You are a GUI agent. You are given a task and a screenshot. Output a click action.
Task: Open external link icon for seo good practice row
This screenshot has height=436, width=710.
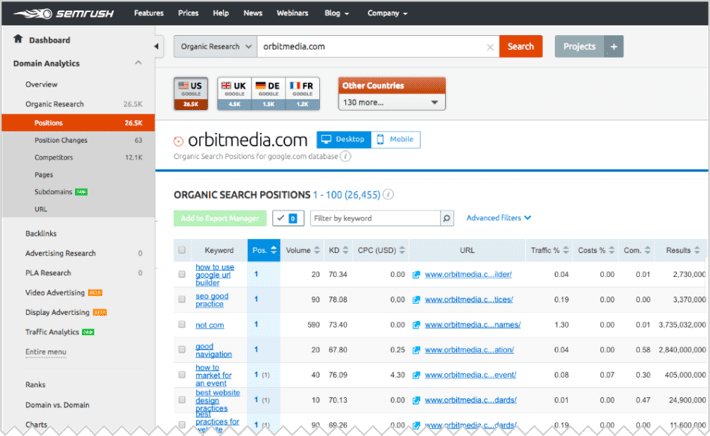pyautogui.click(x=416, y=300)
